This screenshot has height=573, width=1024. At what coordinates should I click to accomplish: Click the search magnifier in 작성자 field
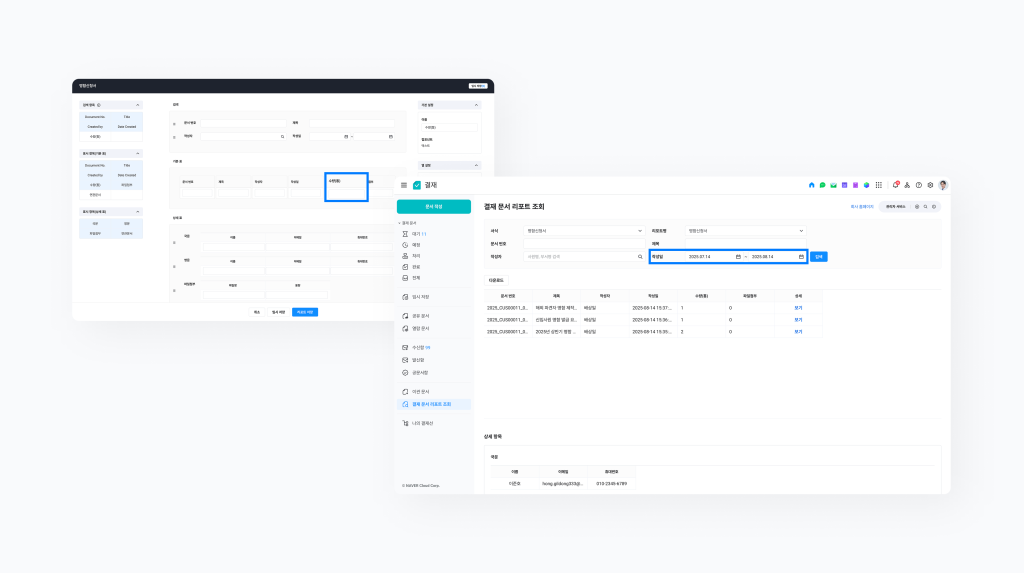point(640,257)
